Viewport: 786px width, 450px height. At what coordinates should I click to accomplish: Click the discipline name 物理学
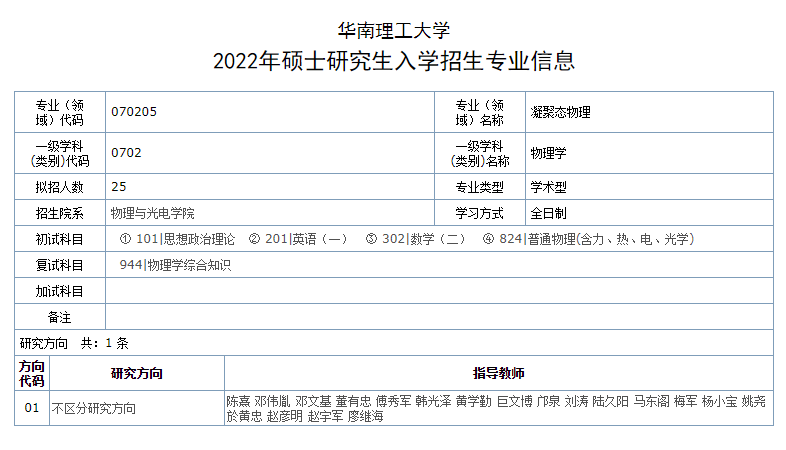[548, 153]
